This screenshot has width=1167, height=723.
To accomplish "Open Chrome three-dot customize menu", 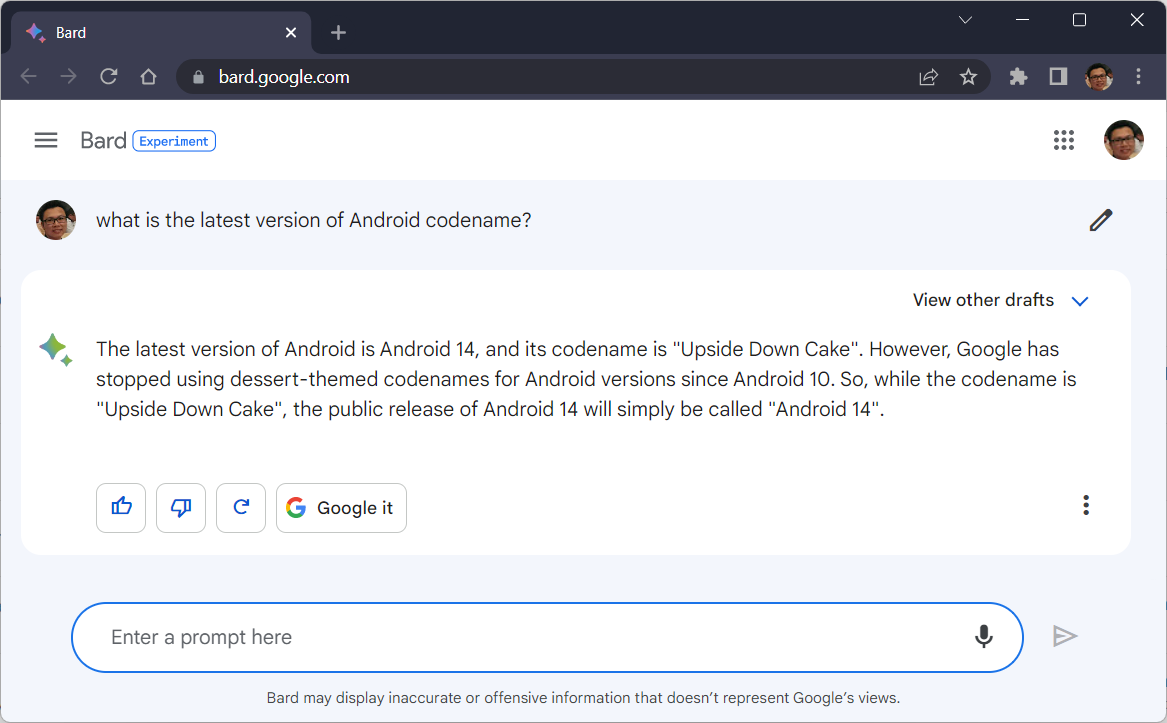I will point(1139,77).
